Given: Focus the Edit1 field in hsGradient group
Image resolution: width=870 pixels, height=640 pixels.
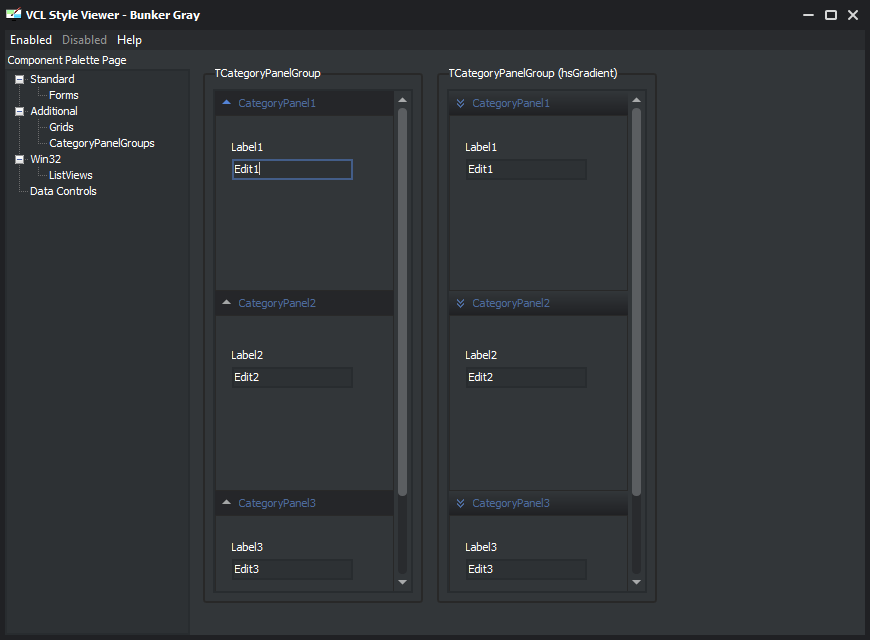Looking at the screenshot, I should point(526,169).
